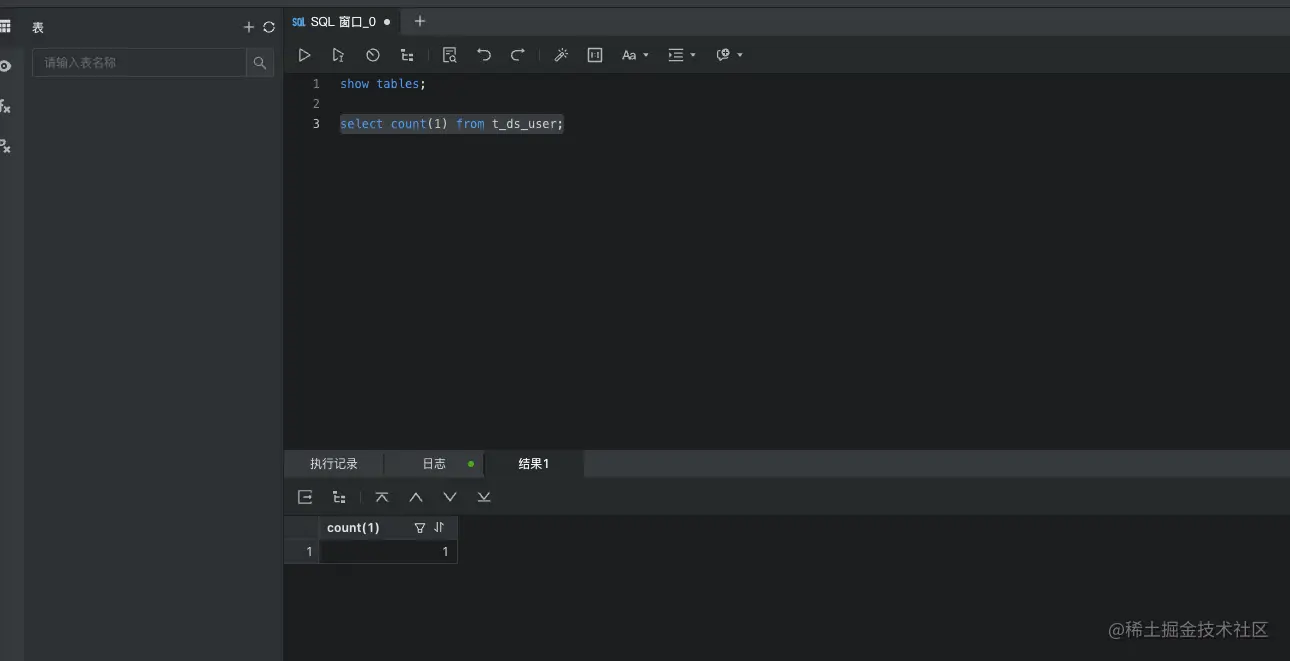Switch to the 执行记录 tab
This screenshot has width=1290, height=661.
pyautogui.click(x=333, y=464)
